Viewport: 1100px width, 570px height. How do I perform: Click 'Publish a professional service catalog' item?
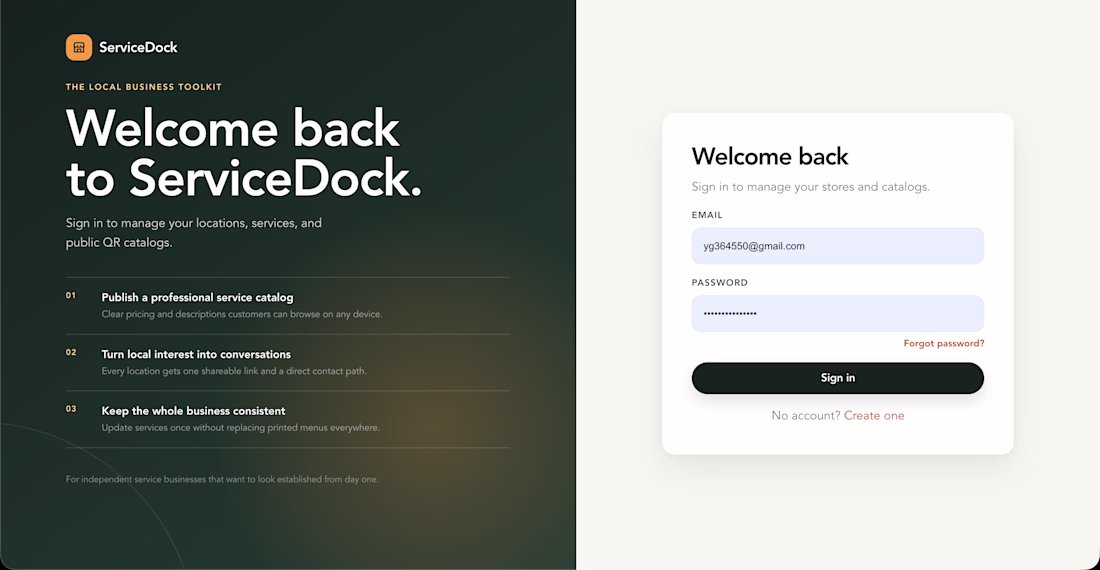pyautogui.click(x=197, y=297)
